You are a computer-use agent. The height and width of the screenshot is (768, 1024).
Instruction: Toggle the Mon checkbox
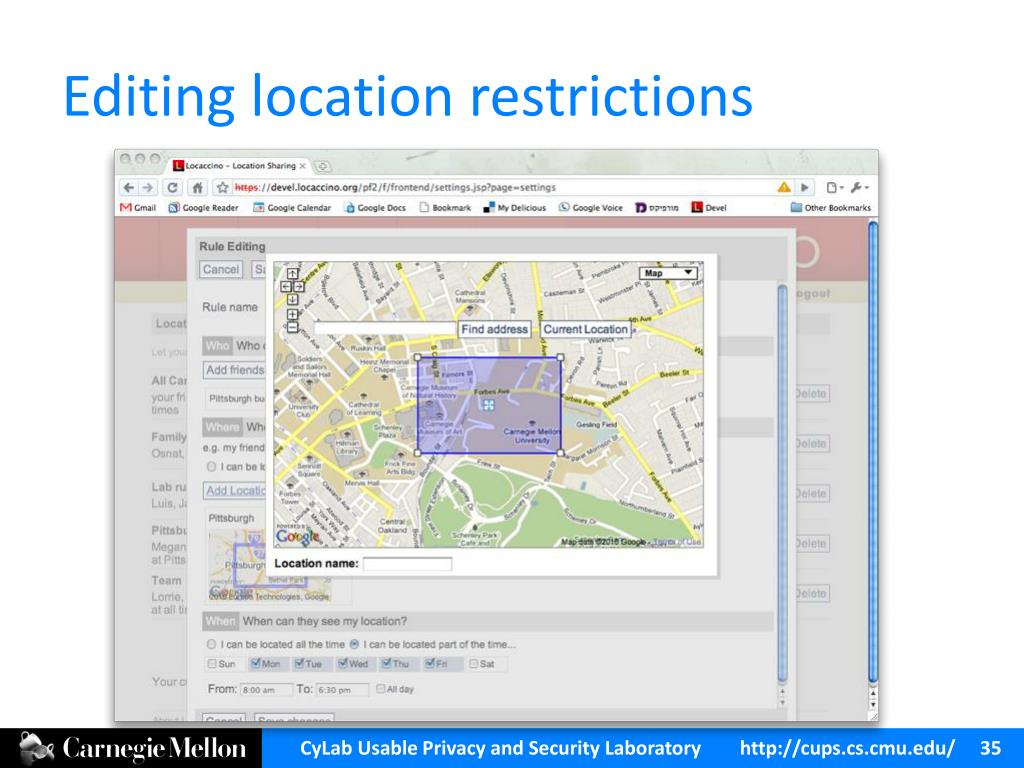pos(256,664)
